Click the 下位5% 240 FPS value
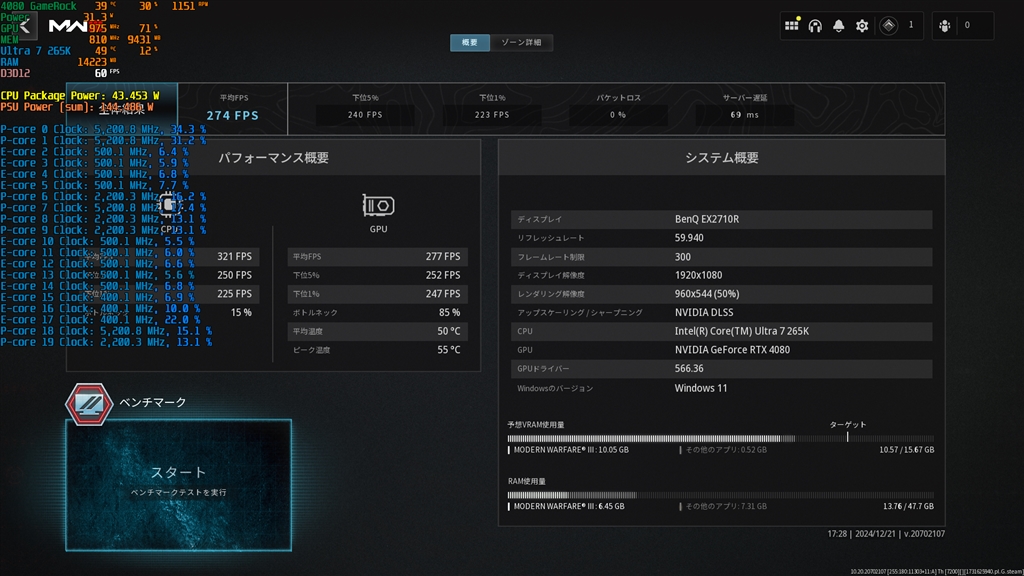 coord(365,115)
